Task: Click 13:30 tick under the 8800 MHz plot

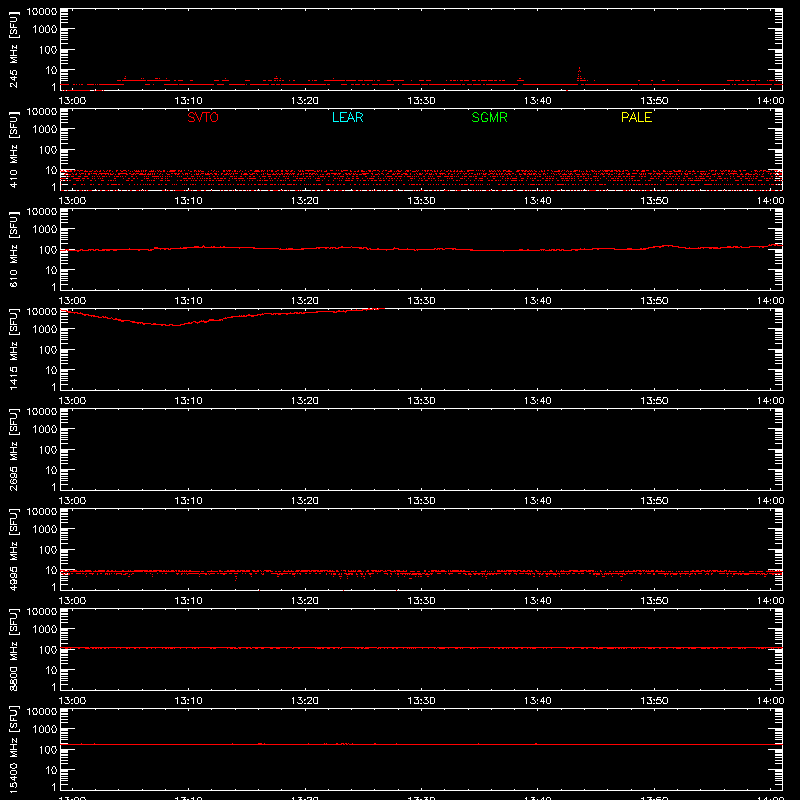Action: pyautogui.click(x=421, y=701)
